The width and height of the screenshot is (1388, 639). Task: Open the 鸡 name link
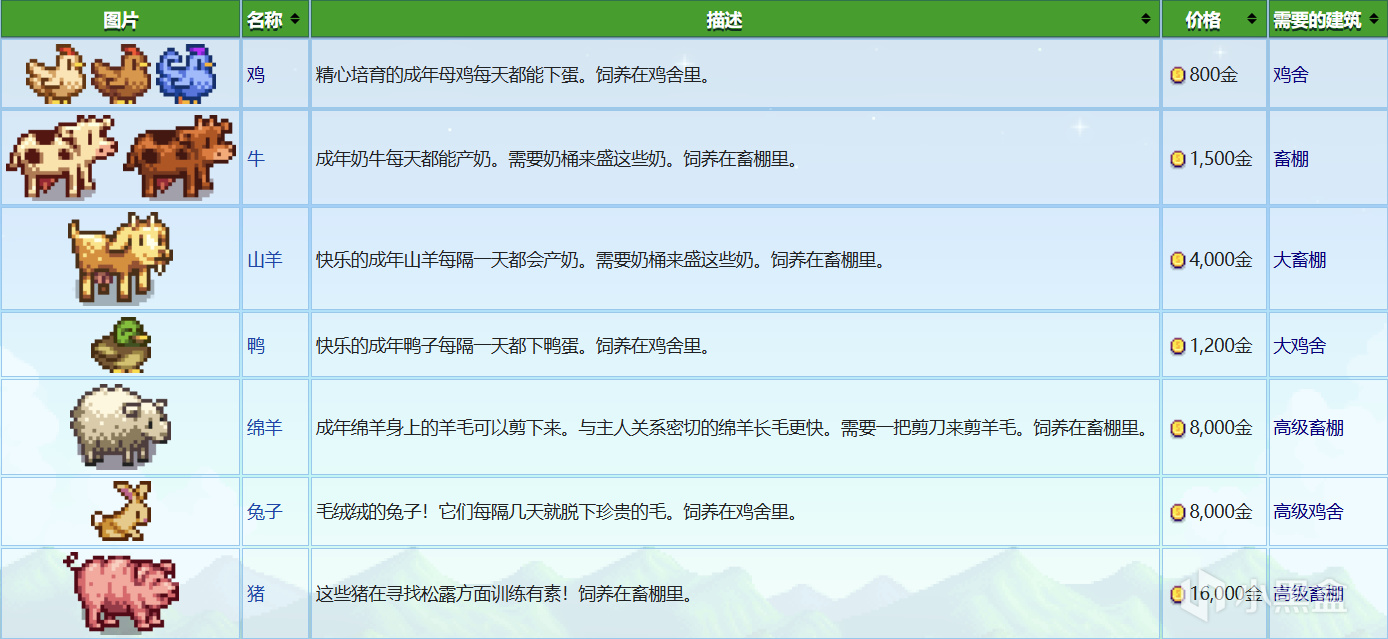tap(256, 74)
